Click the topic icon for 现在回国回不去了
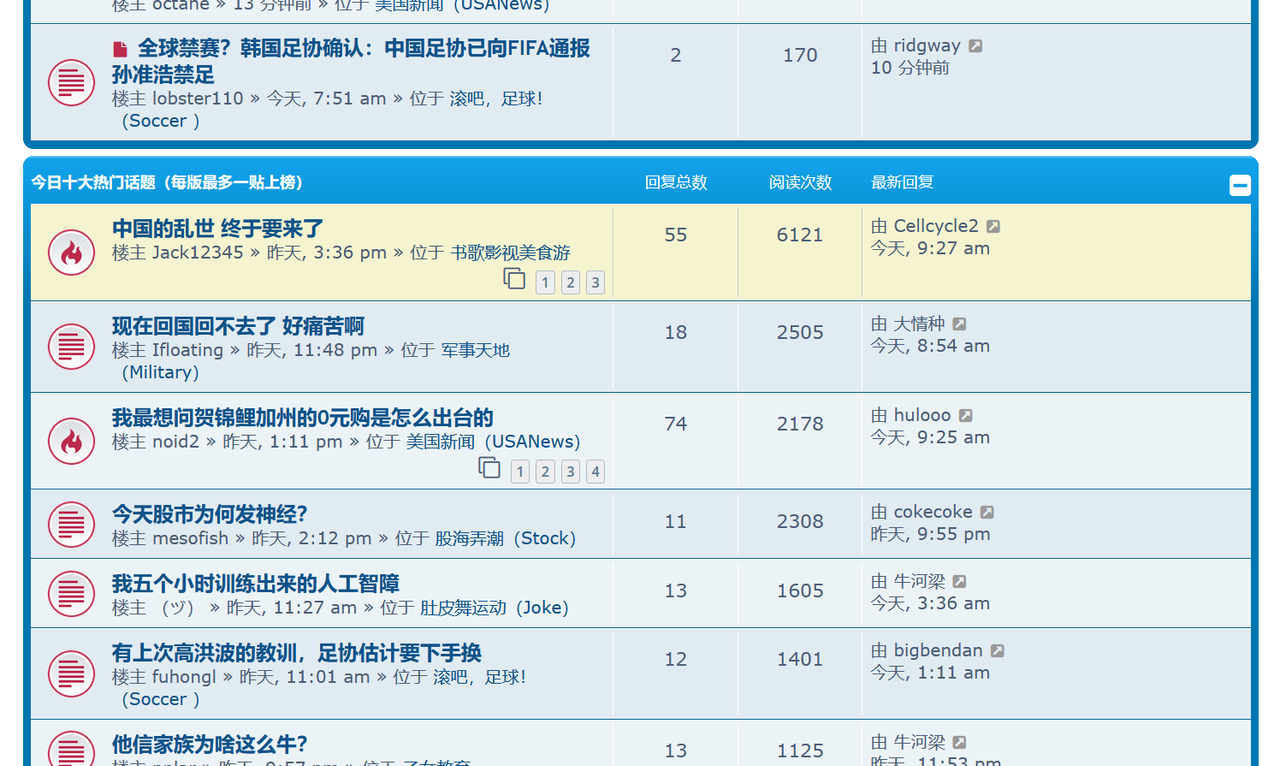Image resolution: width=1280 pixels, height=766 pixels. [71, 347]
